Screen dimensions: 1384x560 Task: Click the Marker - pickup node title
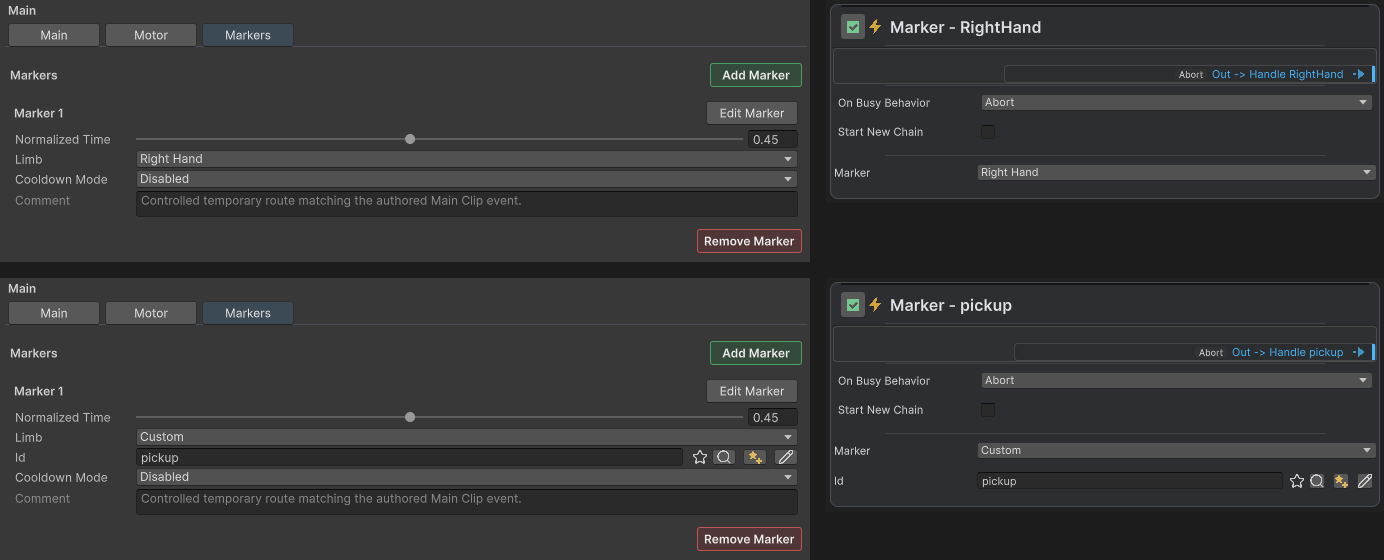point(950,305)
